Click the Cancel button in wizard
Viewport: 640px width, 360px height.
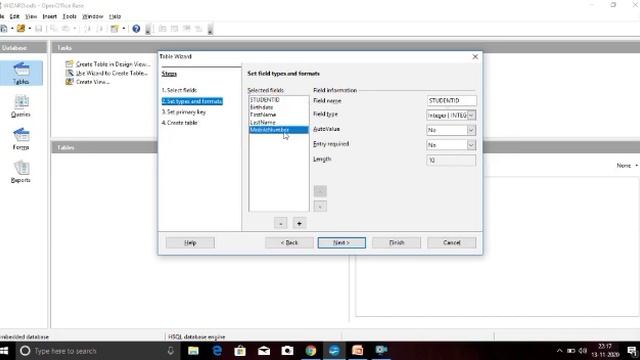[451, 242]
